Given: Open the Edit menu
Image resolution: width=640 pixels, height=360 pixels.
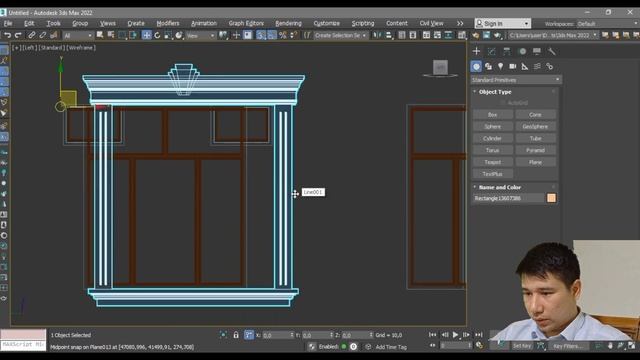Looking at the screenshot, I should tap(29, 23).
